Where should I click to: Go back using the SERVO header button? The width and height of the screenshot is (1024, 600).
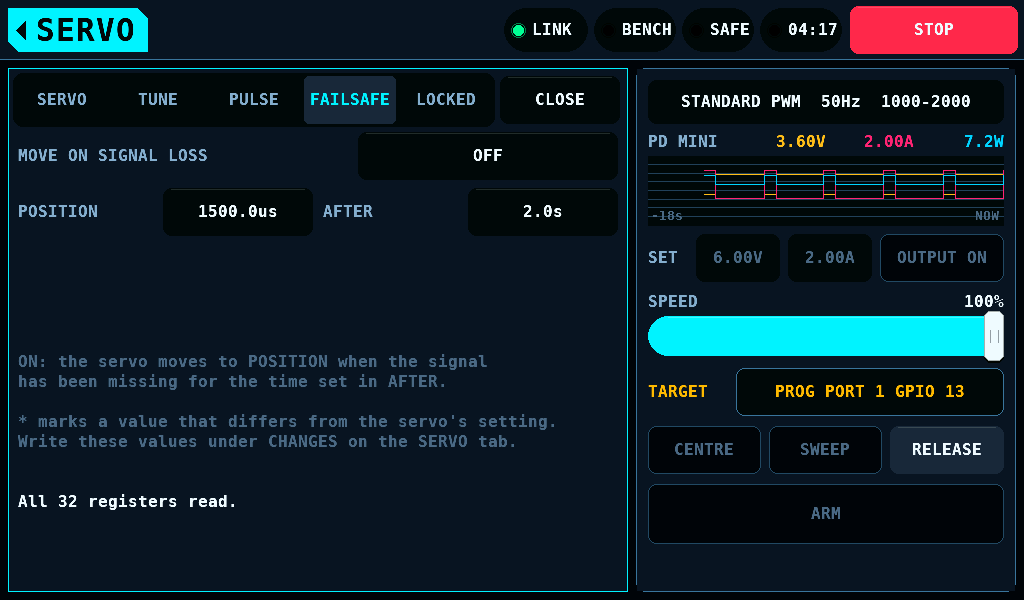[x=78, y=30]
